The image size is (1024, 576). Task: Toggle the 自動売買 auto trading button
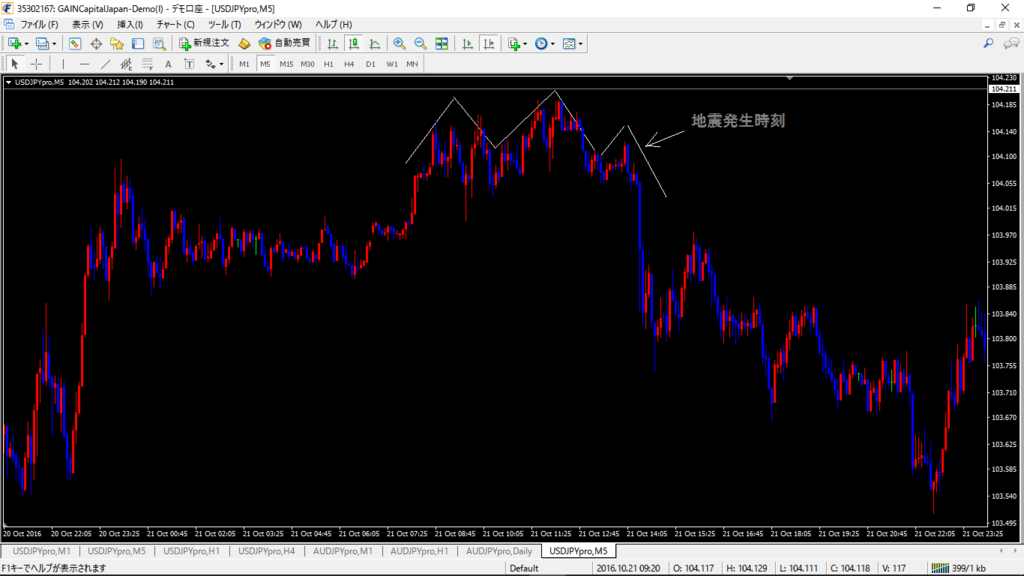tap(285, 44)
